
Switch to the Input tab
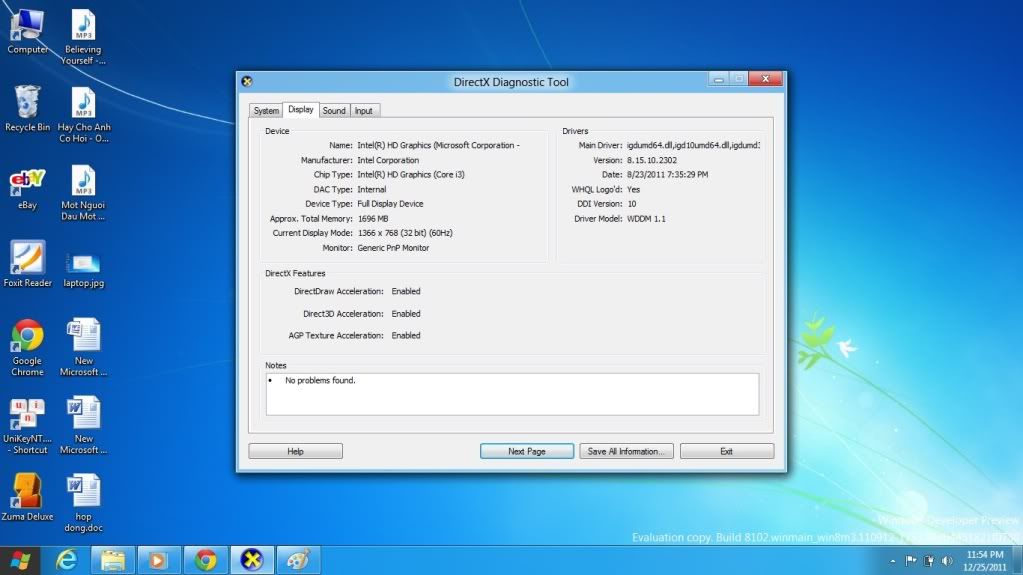tap(363, 110)
